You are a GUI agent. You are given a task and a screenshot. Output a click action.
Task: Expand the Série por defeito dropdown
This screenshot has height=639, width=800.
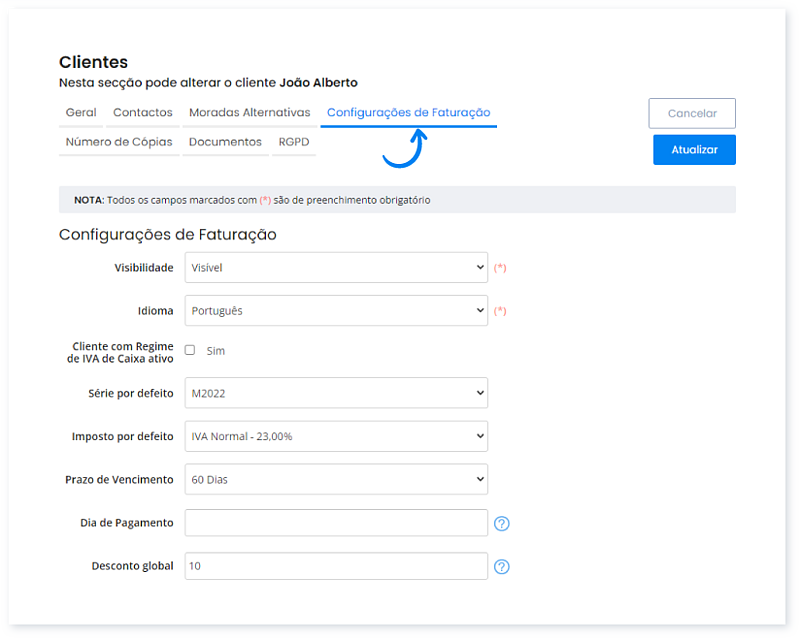pyautogui.click(x=336, y=393)
